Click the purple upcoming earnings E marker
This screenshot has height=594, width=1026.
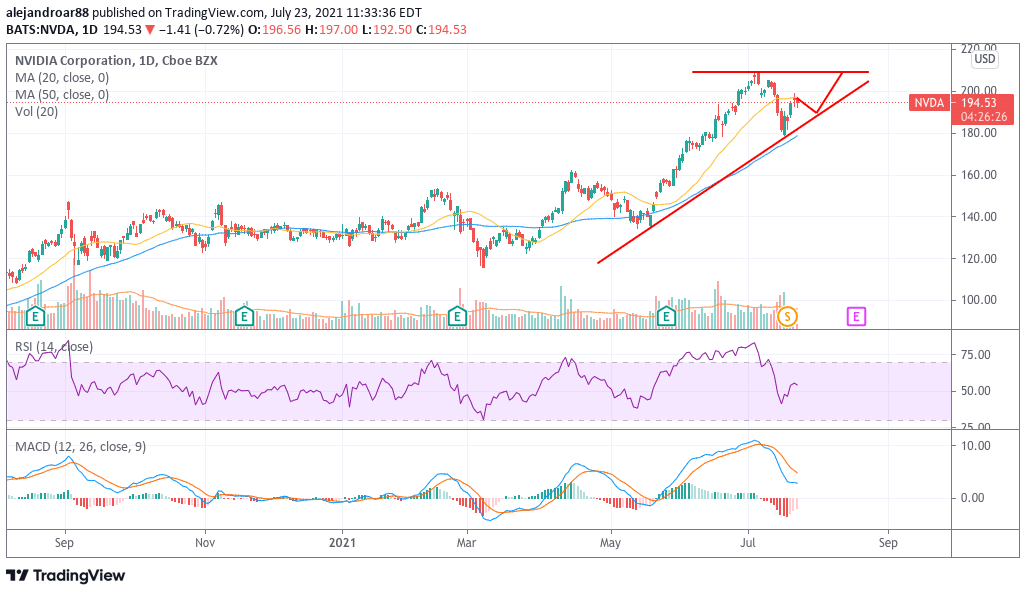[x=856, y=317]
